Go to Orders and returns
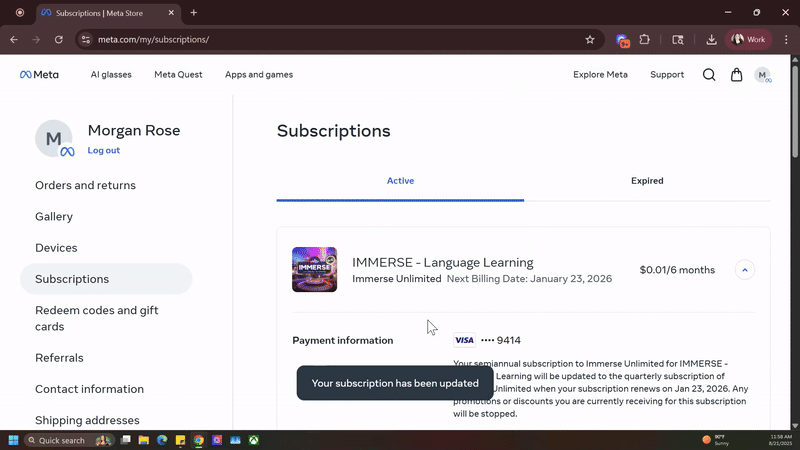Viewport: 800px width, 450px height. 85,185
